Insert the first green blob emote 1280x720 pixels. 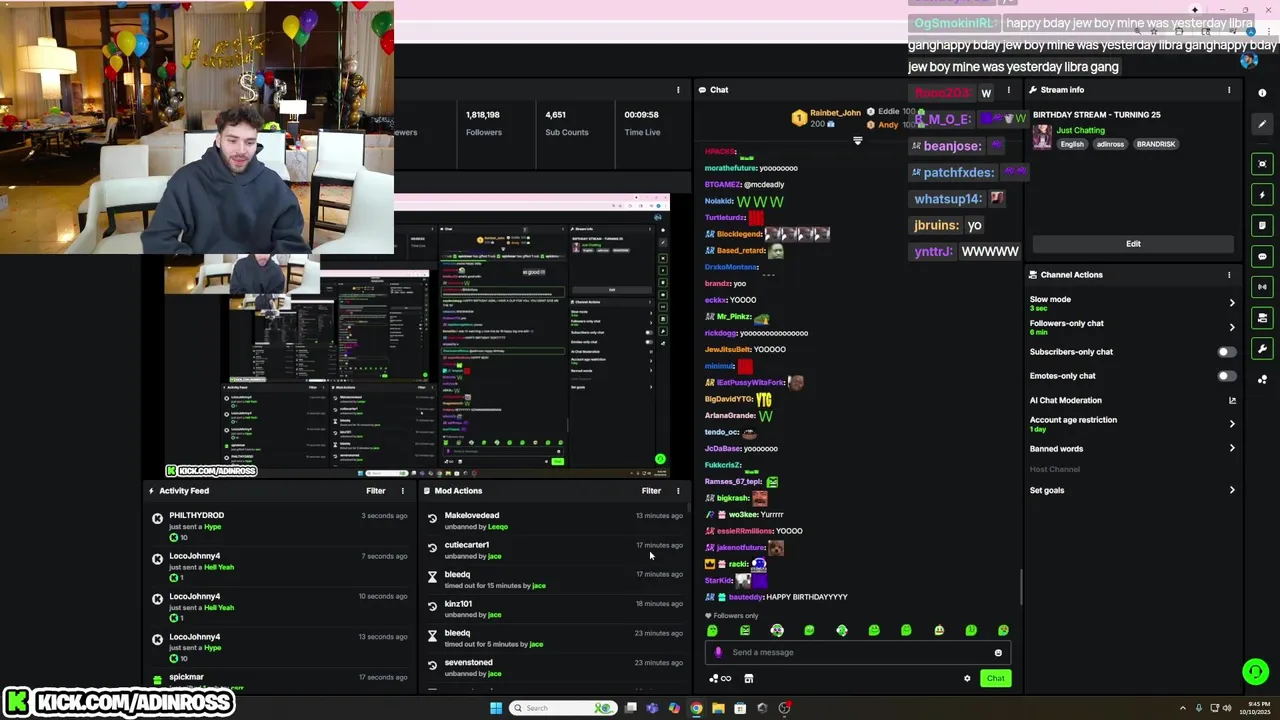(712, 631)
